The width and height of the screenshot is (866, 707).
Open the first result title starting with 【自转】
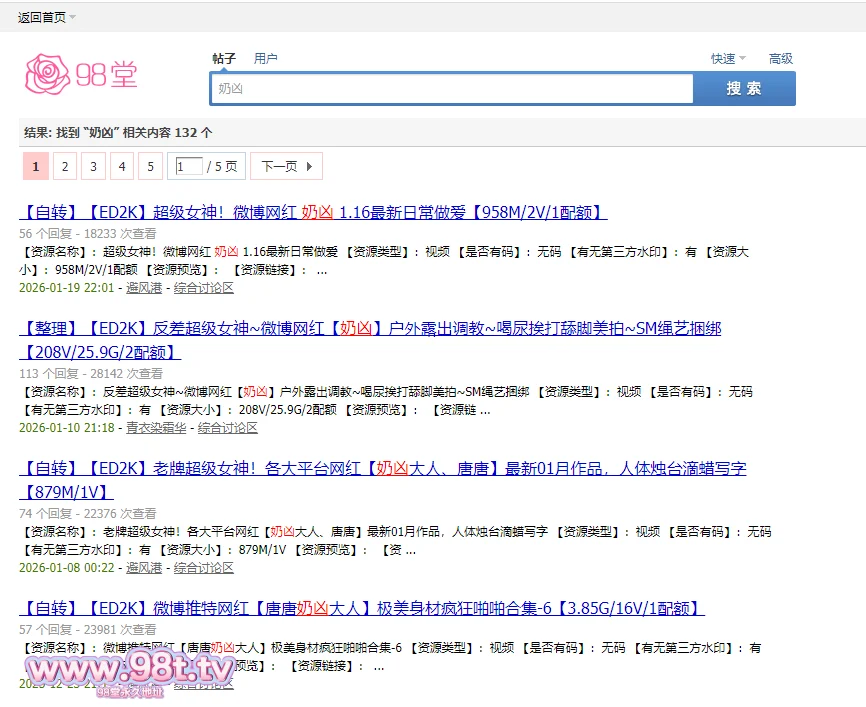pos(313,213)
